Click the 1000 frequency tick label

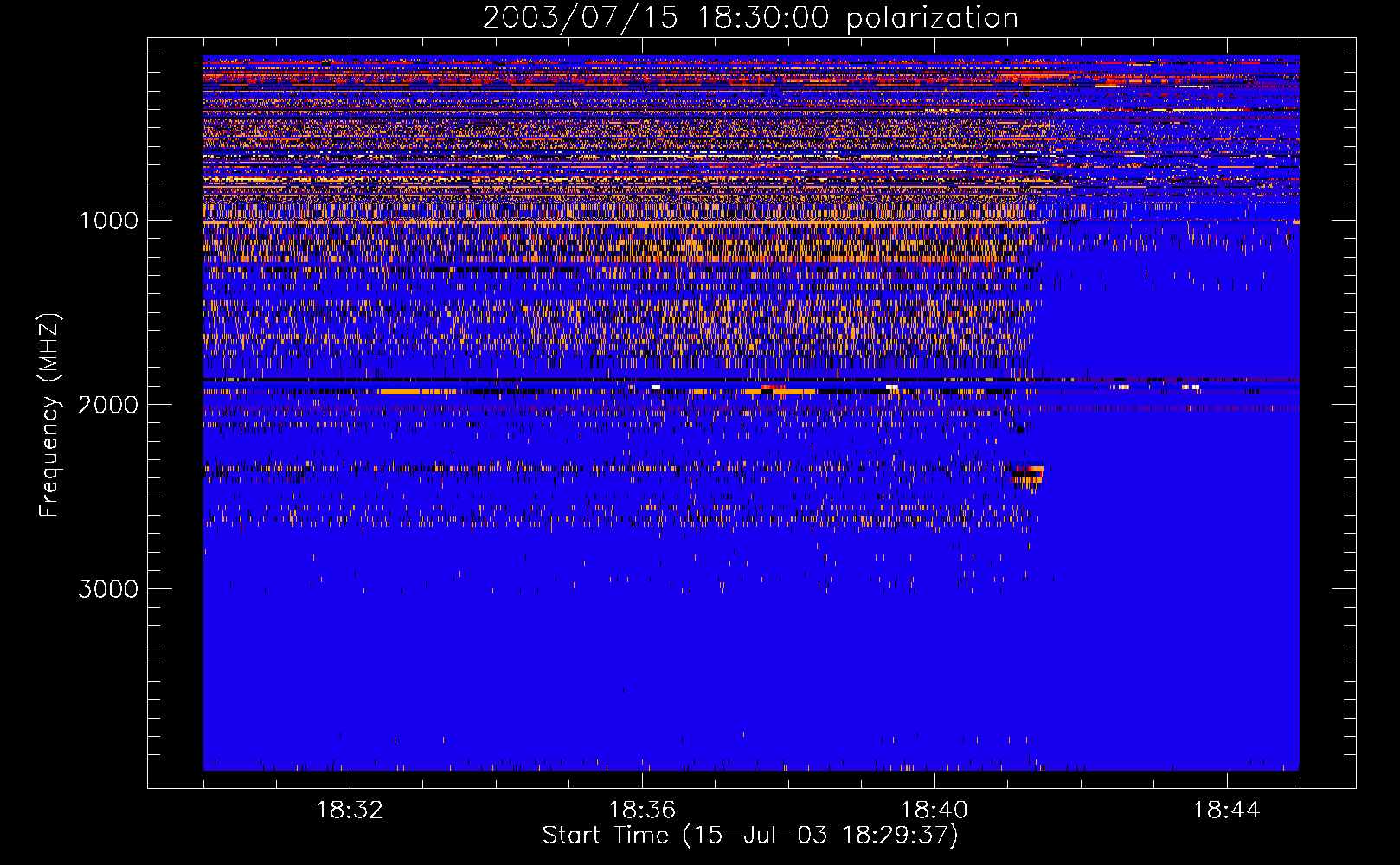(x=109, y=221)
